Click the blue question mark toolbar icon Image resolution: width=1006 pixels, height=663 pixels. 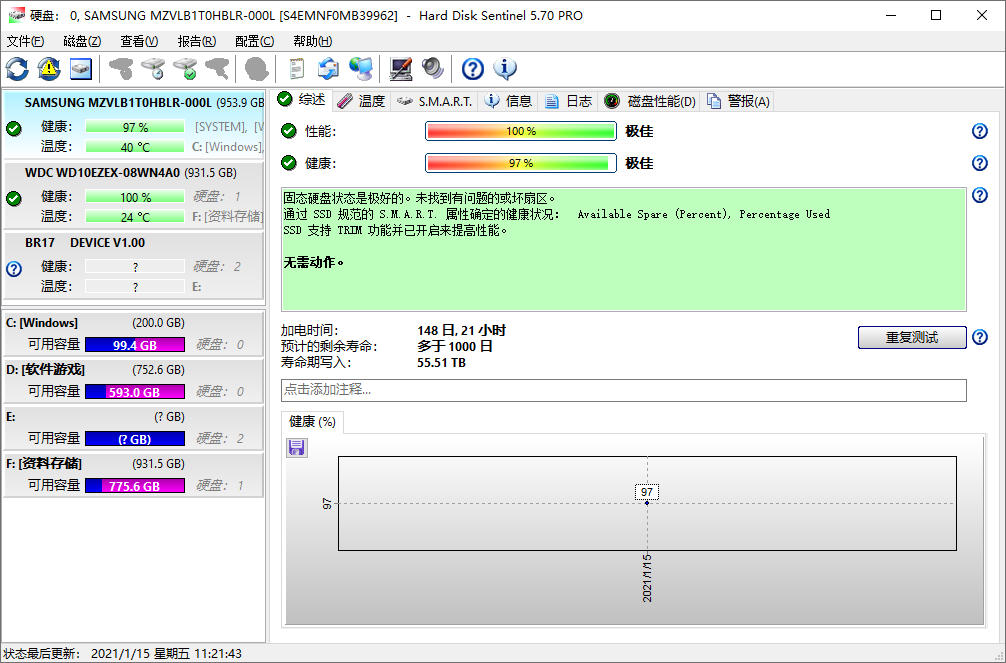tap(473, 69)
